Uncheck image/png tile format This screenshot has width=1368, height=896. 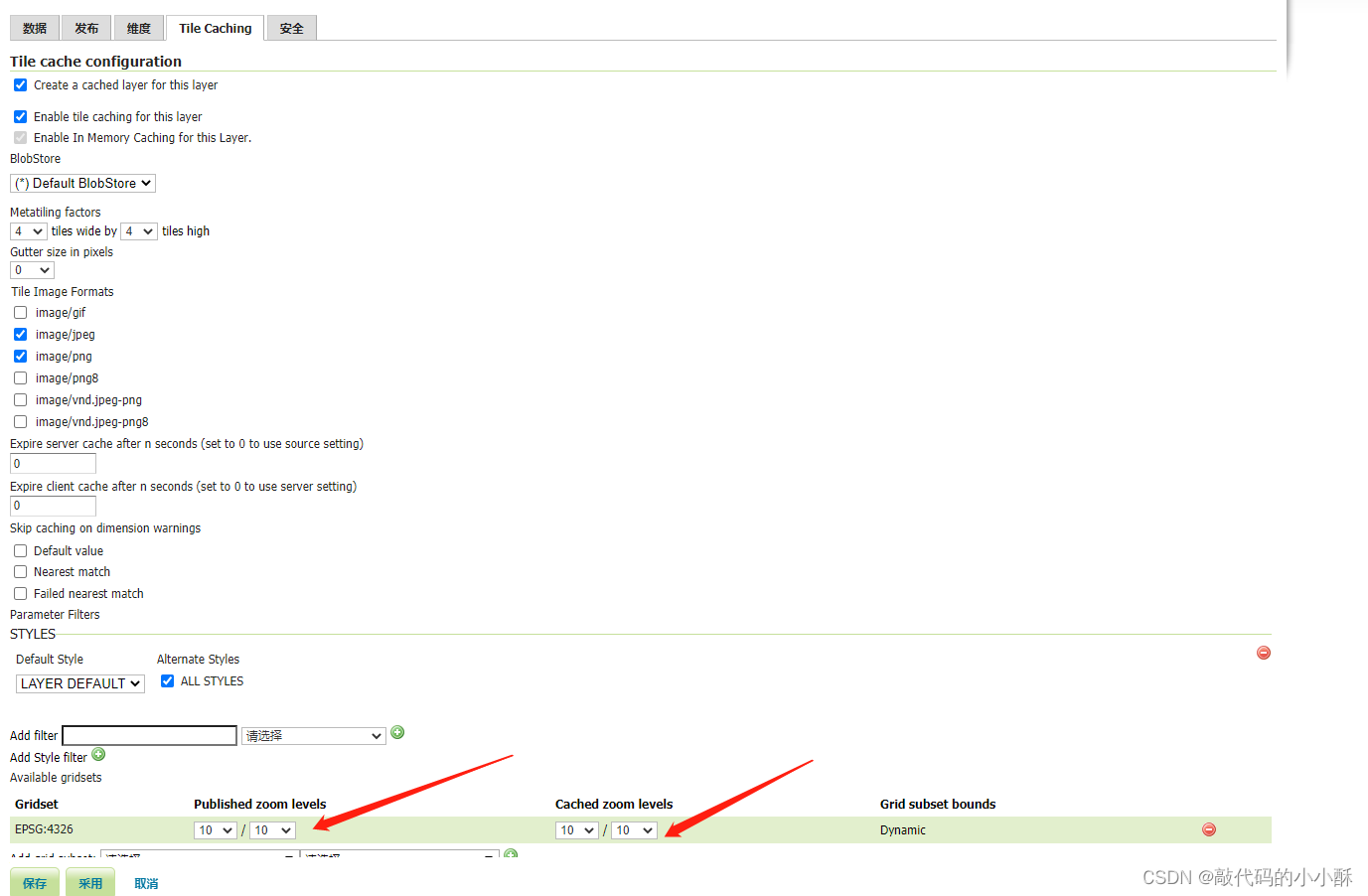(20, 356)
